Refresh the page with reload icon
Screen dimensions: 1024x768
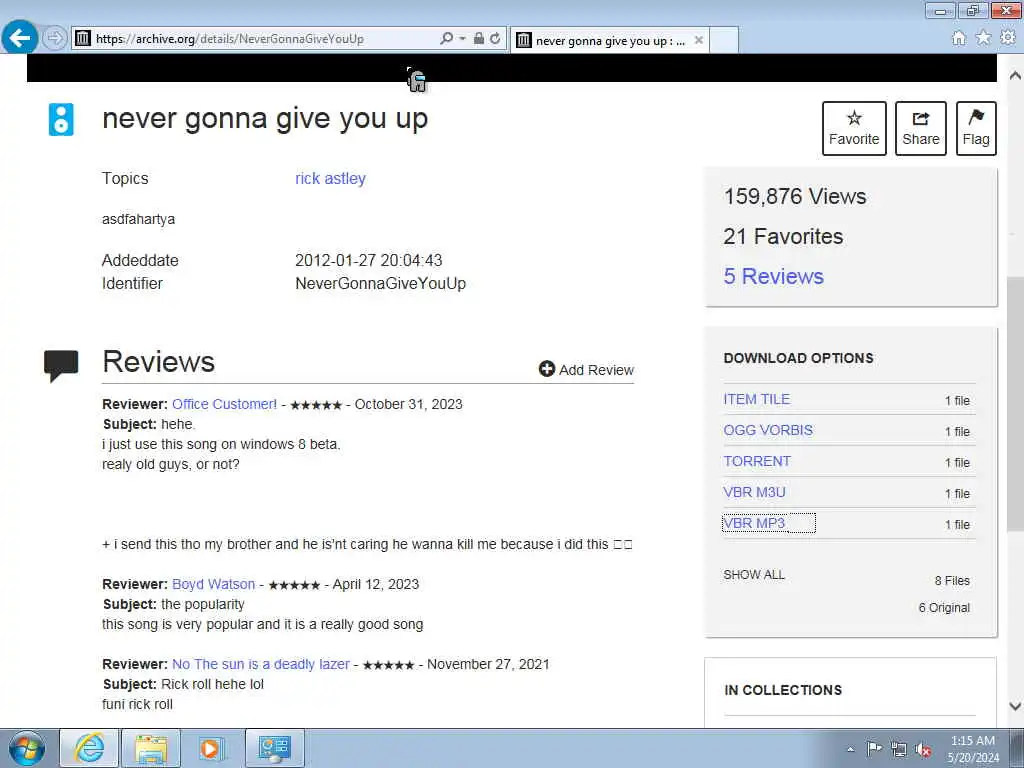495,39
